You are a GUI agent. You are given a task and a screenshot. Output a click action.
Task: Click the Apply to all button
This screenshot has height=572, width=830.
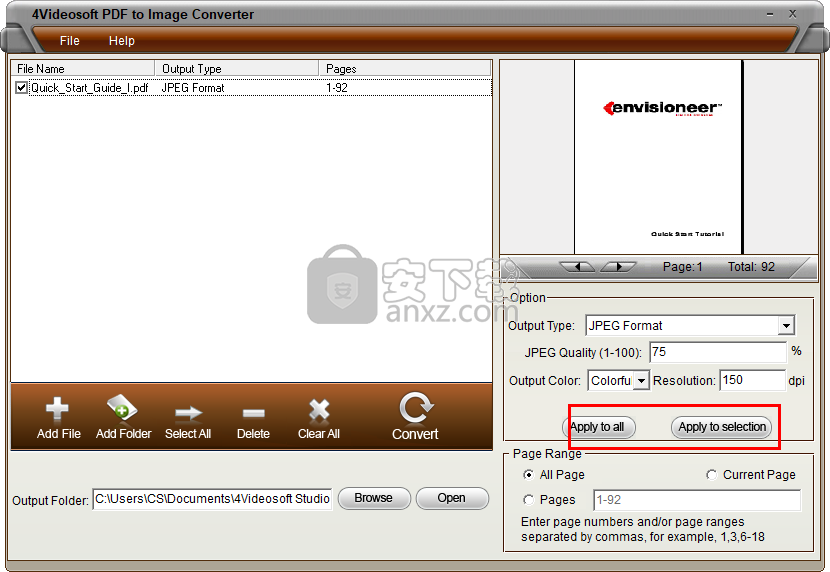(597, 427)
